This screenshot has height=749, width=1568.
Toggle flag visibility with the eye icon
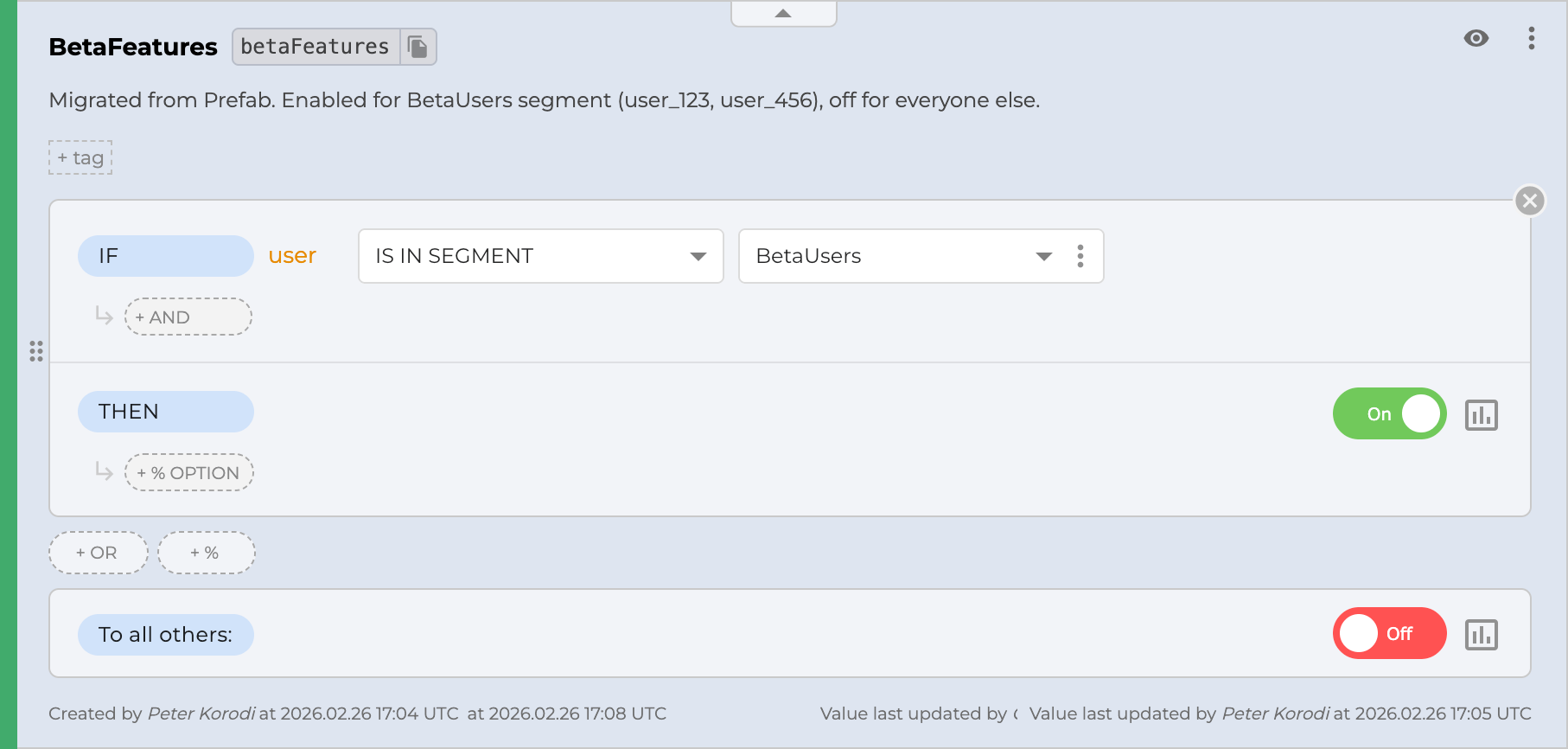coord(1476,38)
